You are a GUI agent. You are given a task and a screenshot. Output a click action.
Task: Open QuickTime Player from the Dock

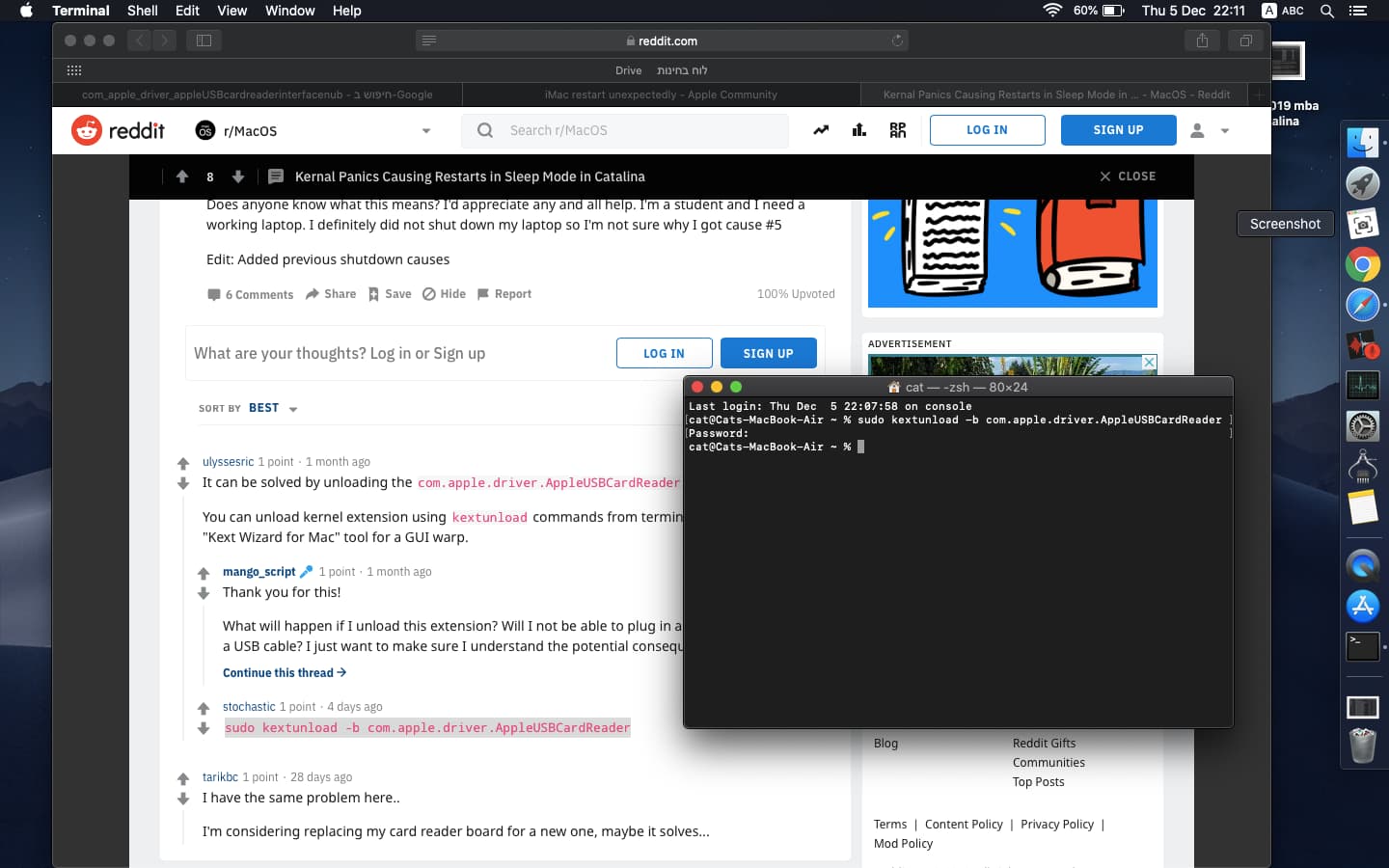tap(1363, 565)
